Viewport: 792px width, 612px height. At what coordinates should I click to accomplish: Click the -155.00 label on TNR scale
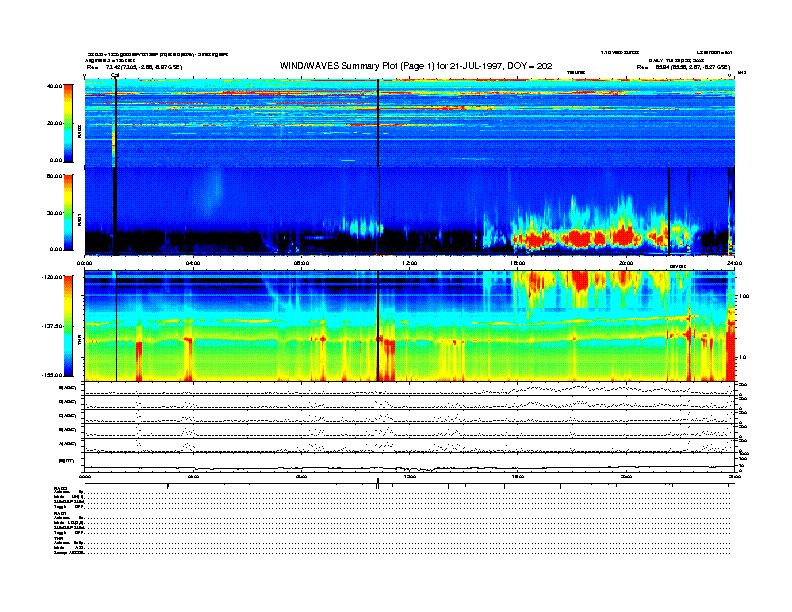[x=52, y=375]
